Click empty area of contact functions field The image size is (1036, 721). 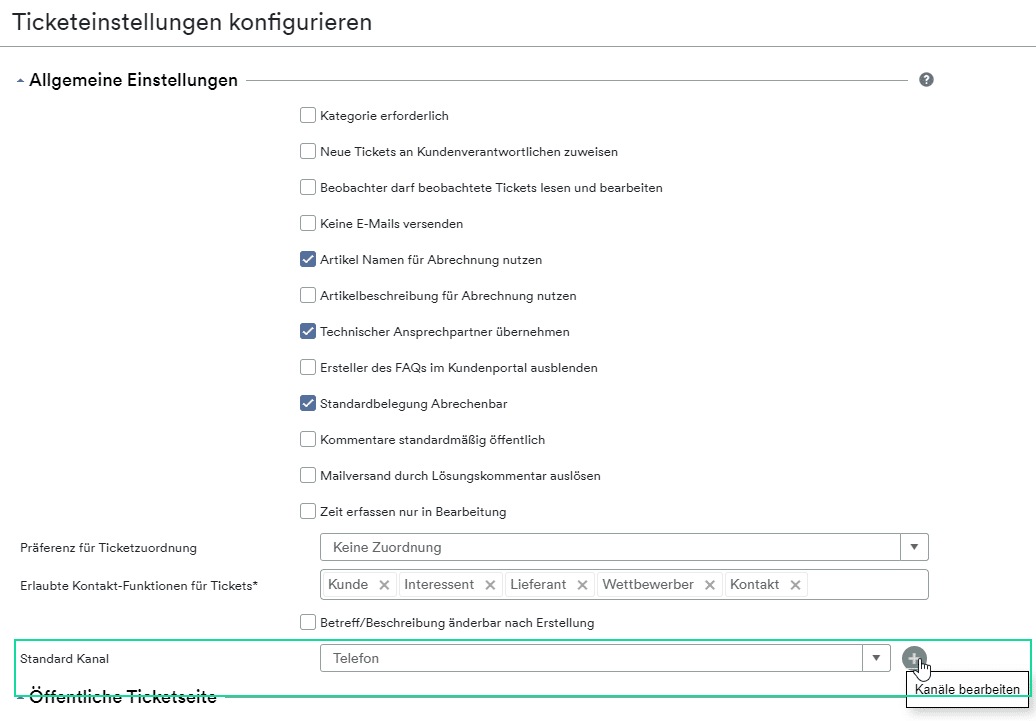(x=867, y=585)
